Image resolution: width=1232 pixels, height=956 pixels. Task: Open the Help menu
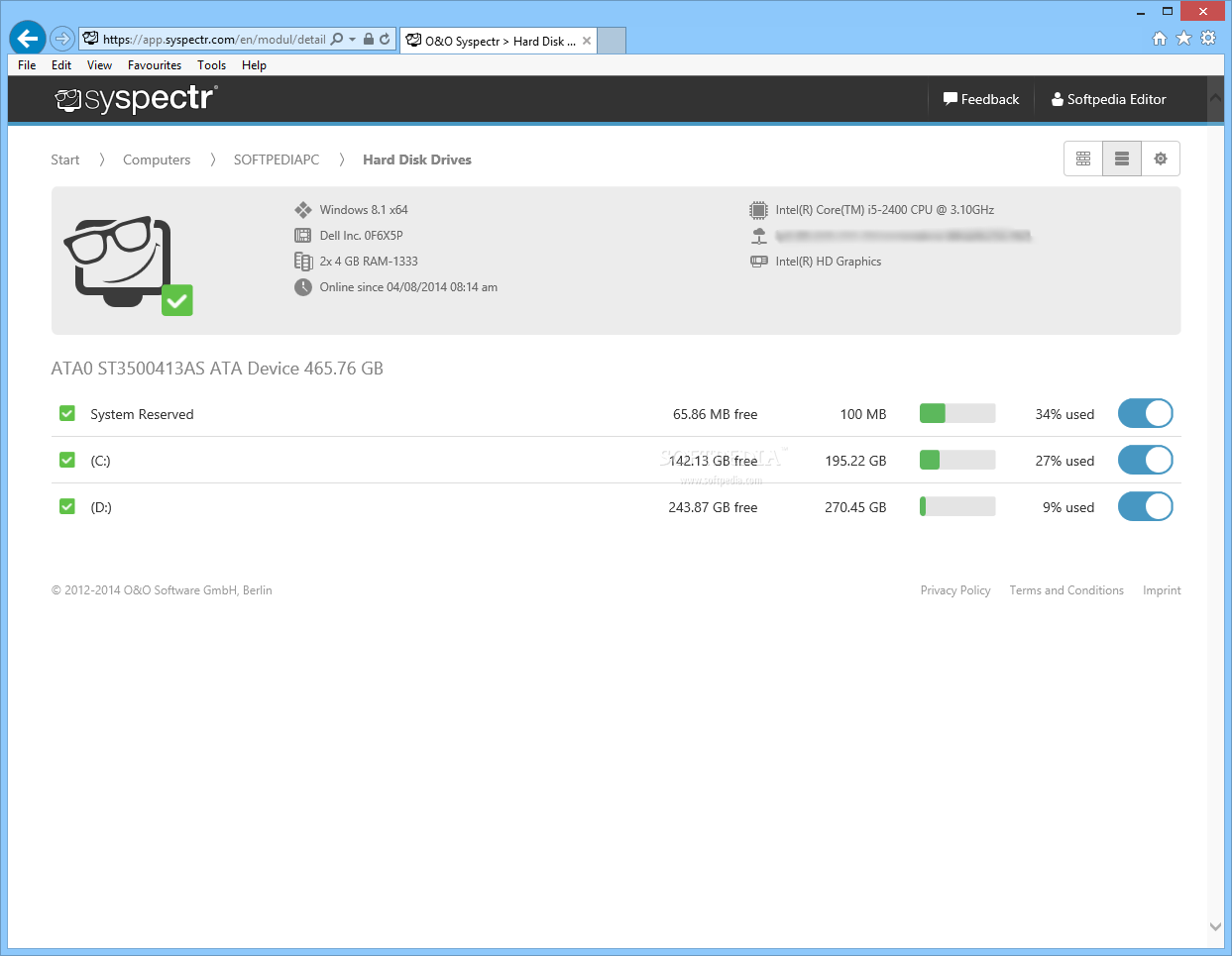coord(254,65)
